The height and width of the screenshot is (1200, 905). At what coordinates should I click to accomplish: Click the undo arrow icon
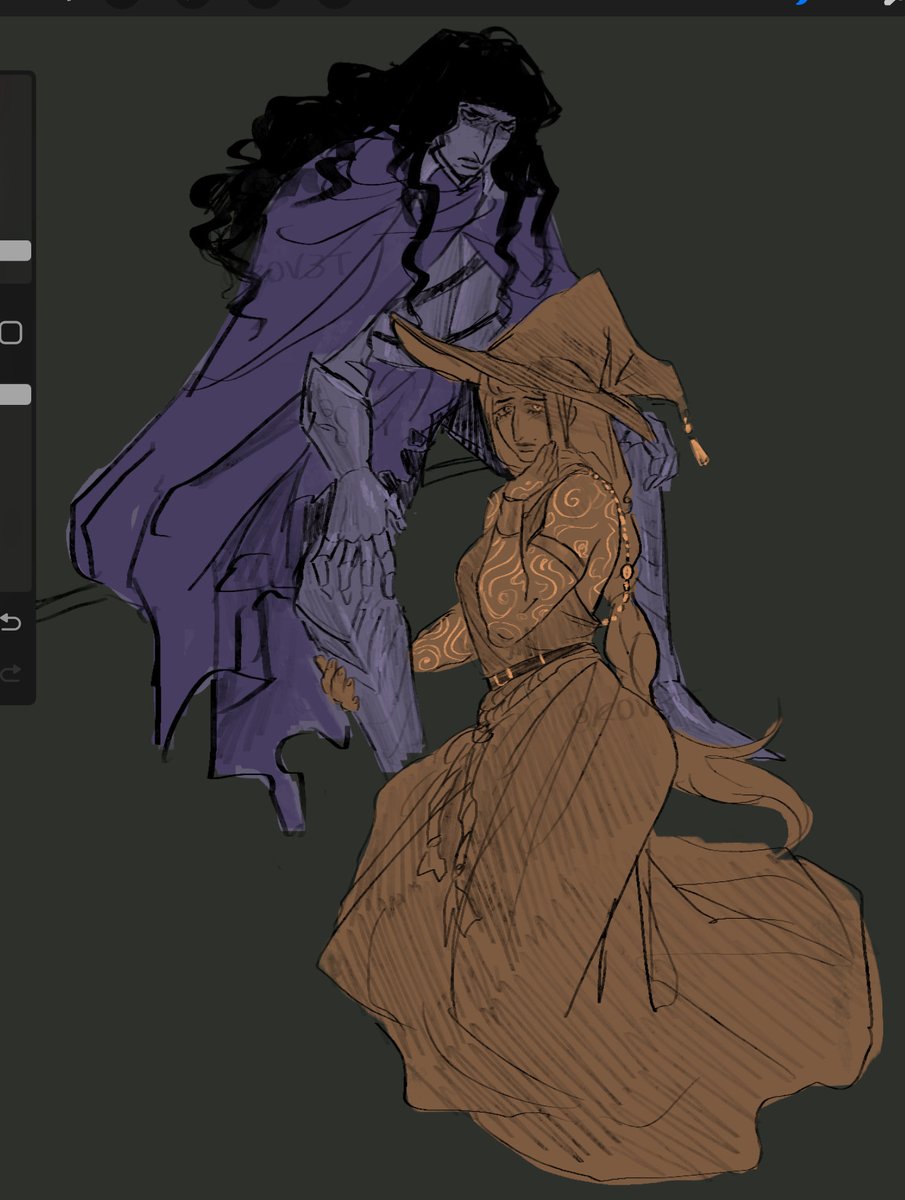point(10,623)
